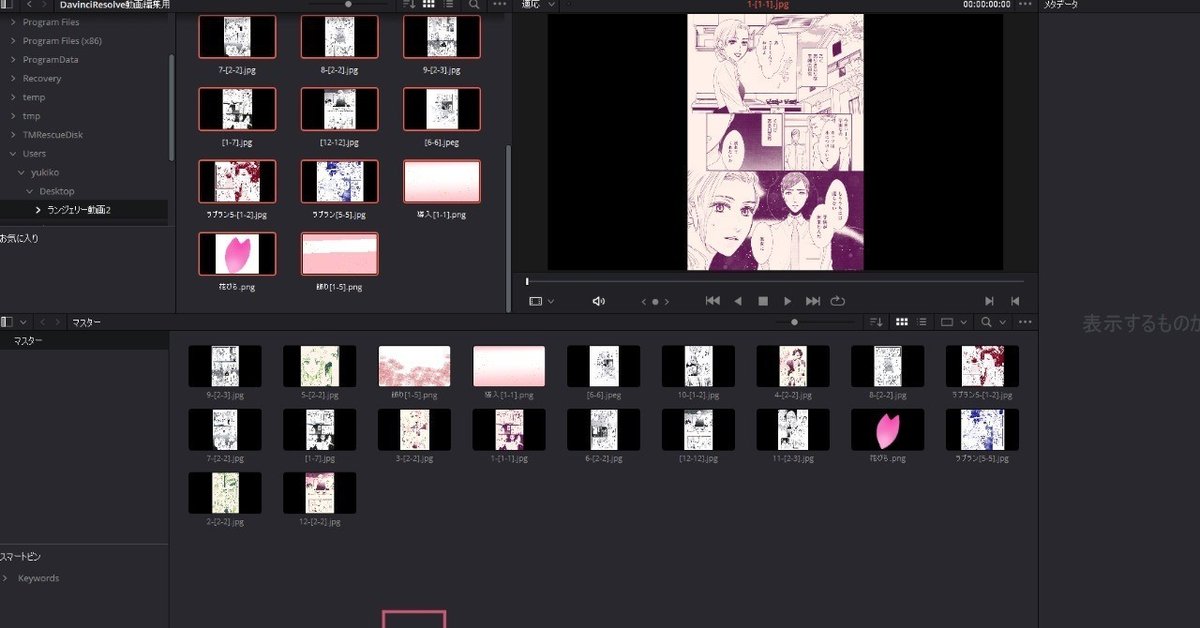Play the clip in reverse
Image resolution: width=1200 pixels, height=628 pixels.
738,301
